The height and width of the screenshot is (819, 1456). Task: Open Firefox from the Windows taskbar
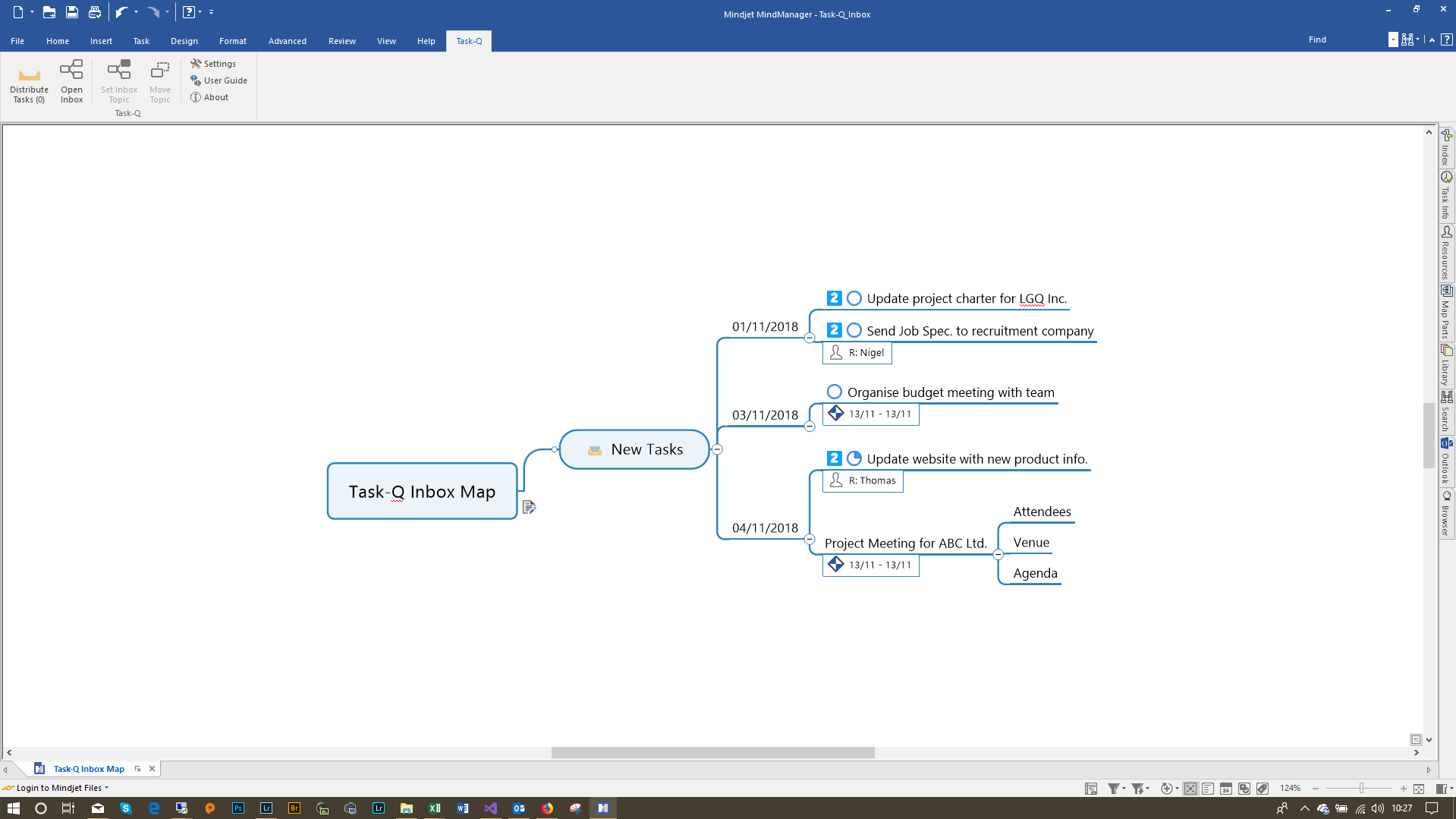[547, 808]
